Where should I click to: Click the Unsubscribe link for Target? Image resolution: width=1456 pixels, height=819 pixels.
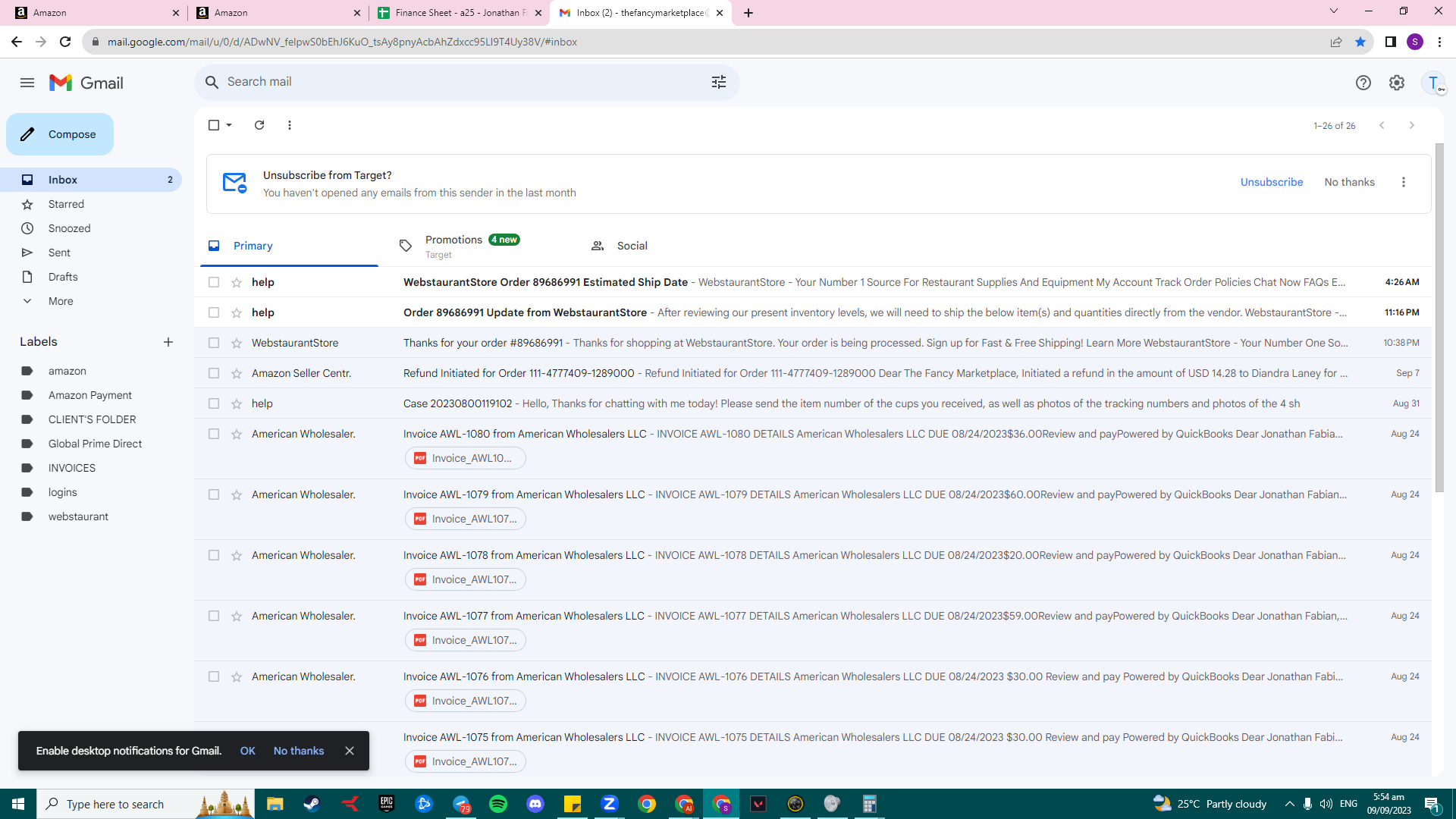point(1272,182)
